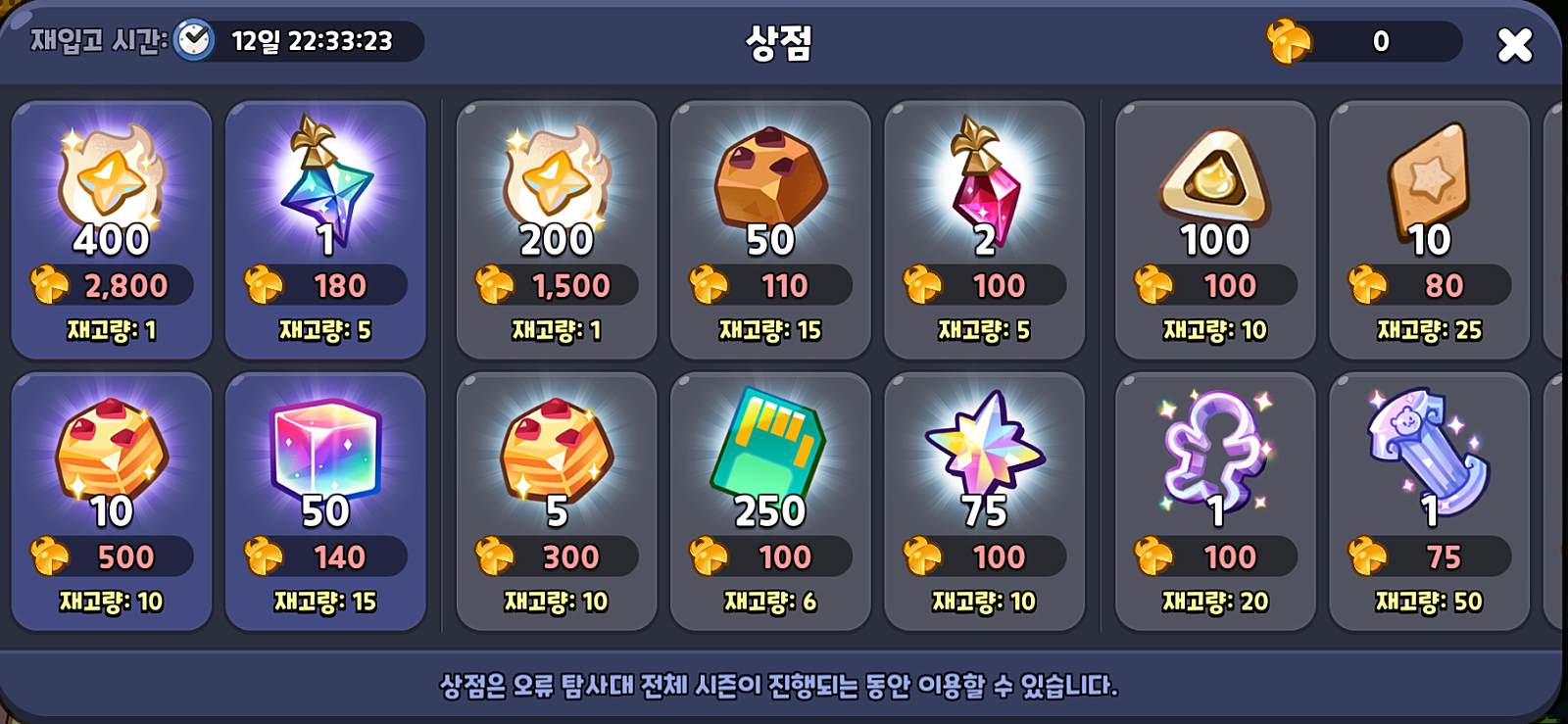Select the 400 star jelly item for 2,800

111,229
